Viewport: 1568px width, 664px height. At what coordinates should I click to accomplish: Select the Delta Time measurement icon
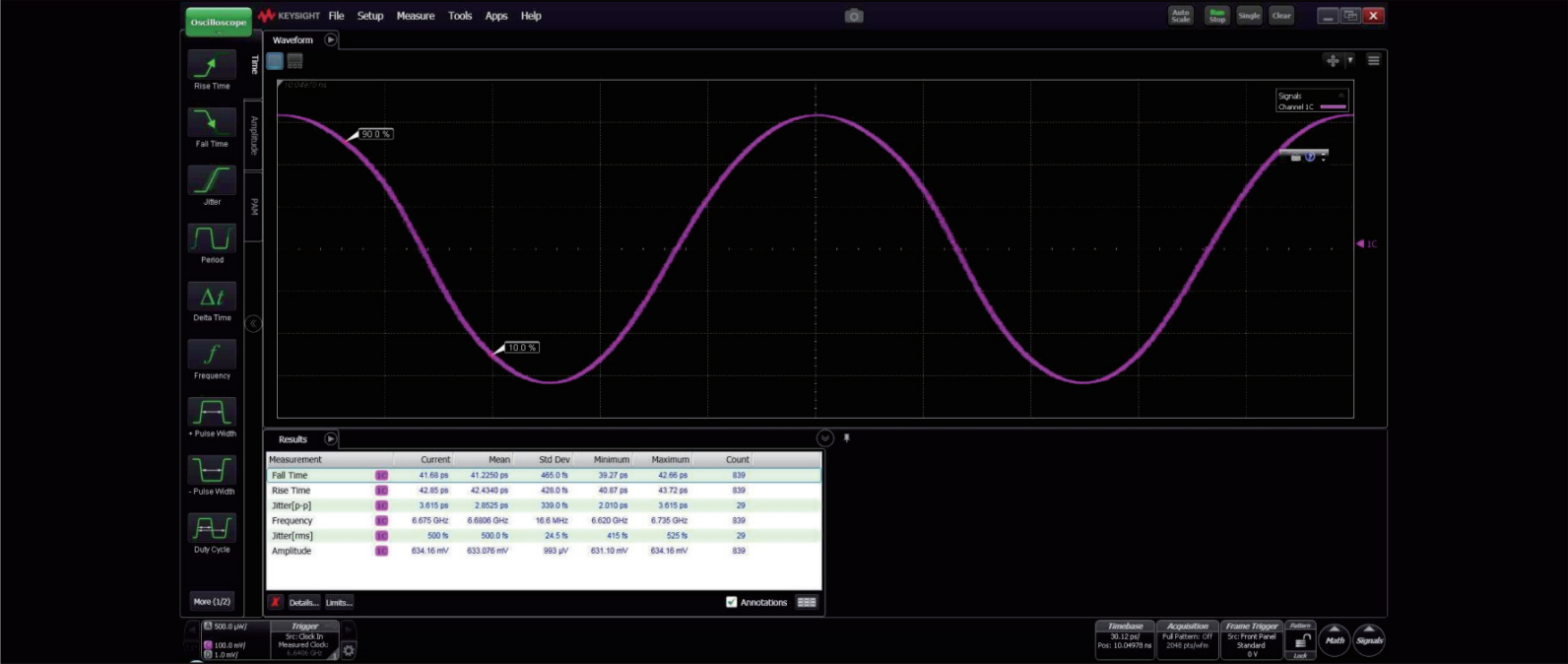tap(212, 298)
